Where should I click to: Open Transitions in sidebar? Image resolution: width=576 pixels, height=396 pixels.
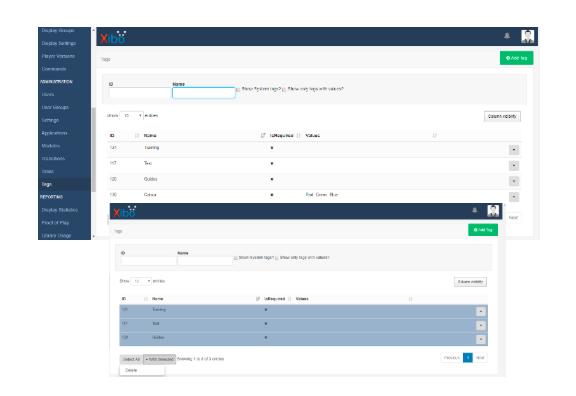(53, 159)
